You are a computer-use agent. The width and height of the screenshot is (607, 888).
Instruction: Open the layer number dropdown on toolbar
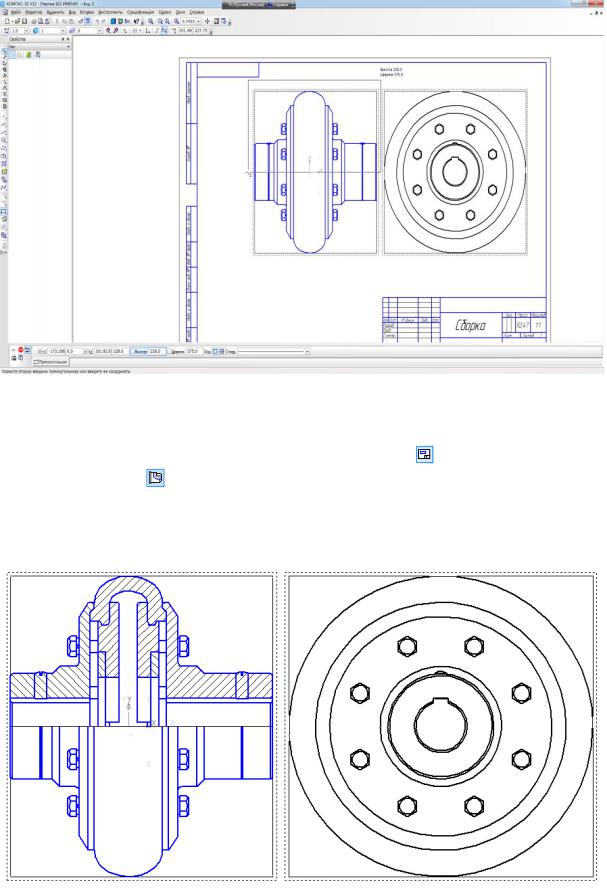pos(100,30)
